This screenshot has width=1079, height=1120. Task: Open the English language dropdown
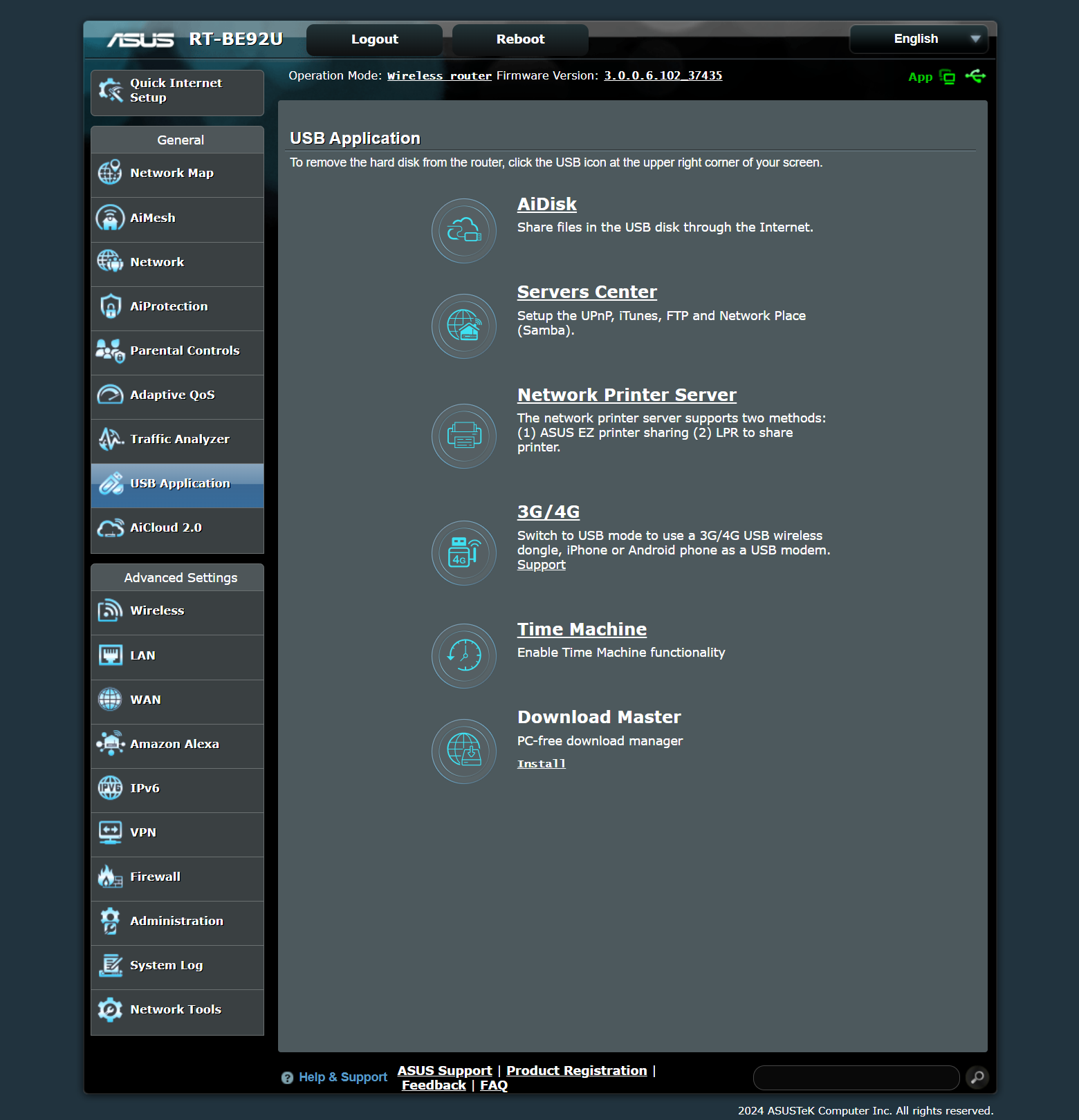coord(919,39)
